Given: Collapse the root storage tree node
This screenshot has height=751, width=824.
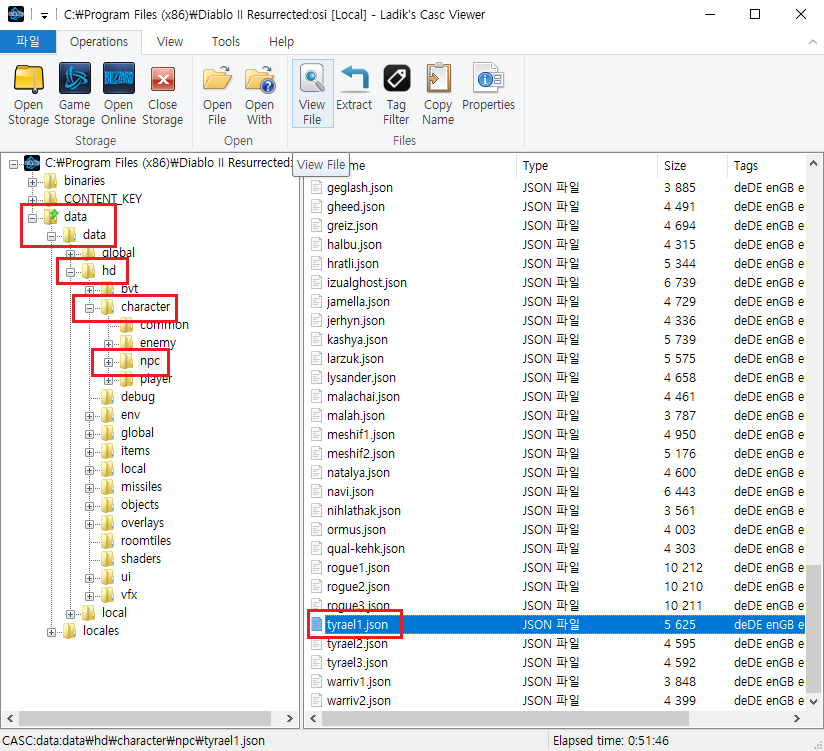Looking at the screenshot, I should pyautogui.click(x=14, y=164).
